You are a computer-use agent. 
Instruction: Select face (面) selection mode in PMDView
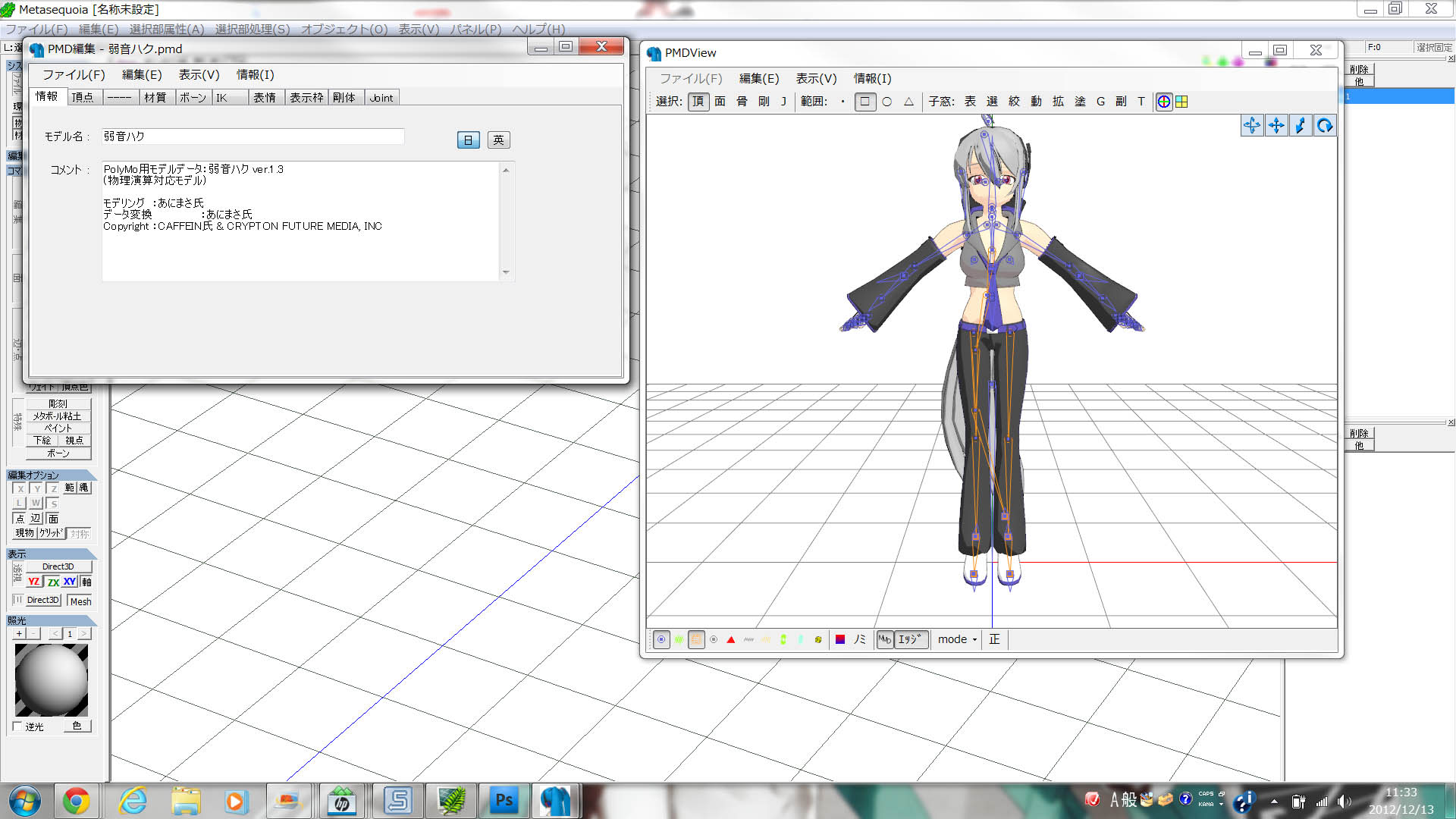(x=720, y=102)
